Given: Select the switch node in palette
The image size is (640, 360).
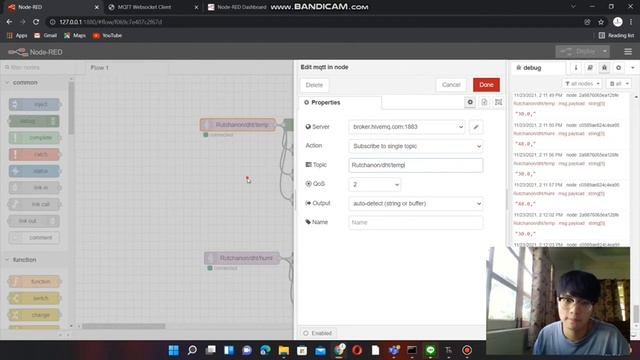Looking at the screenshot, I should [34, 298].
